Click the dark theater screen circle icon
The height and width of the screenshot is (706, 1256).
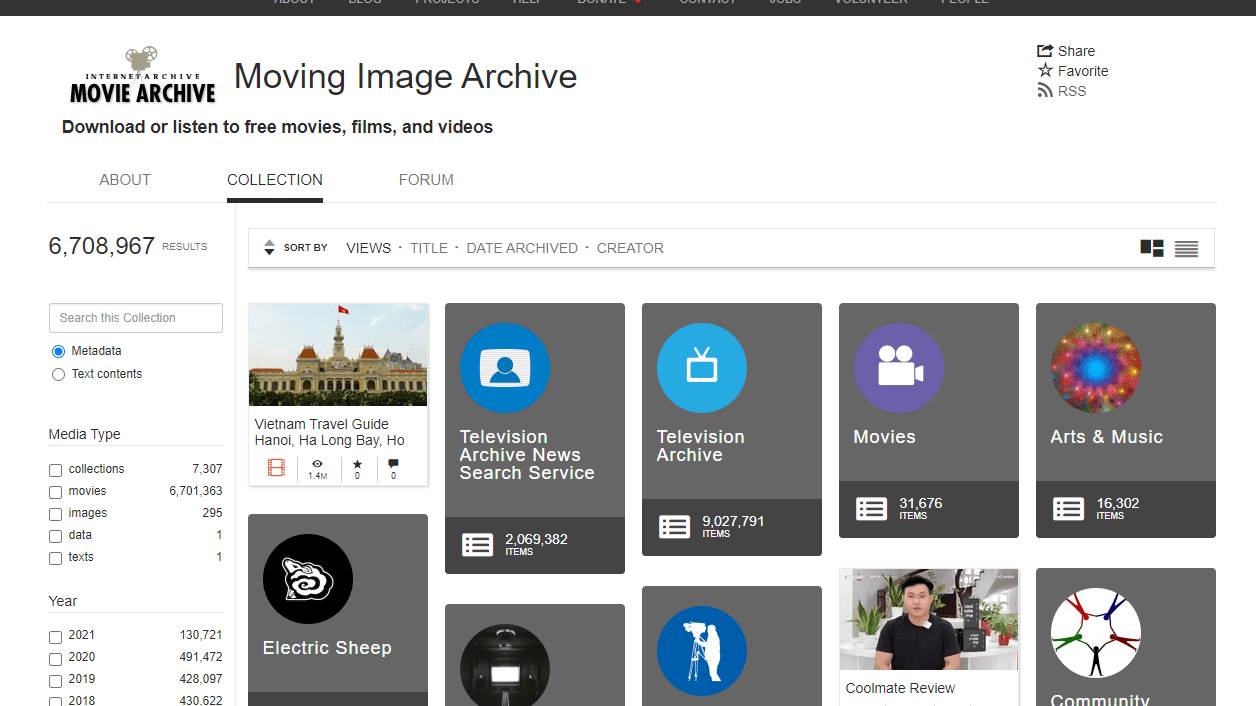click(505, 665)
